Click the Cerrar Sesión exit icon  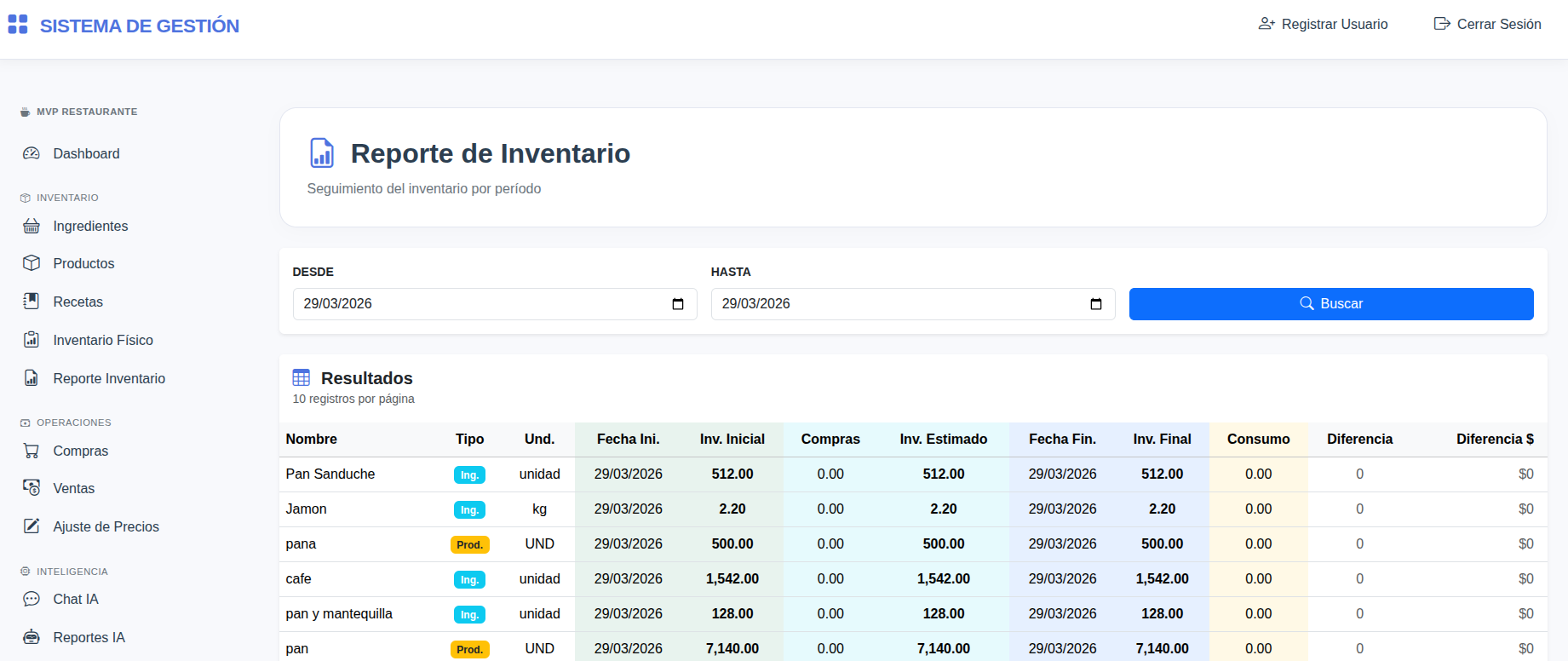(1442, 24)
